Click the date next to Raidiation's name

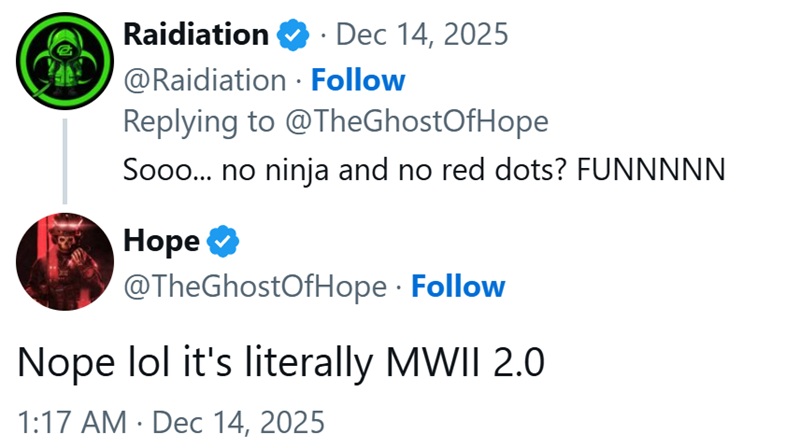421,36
